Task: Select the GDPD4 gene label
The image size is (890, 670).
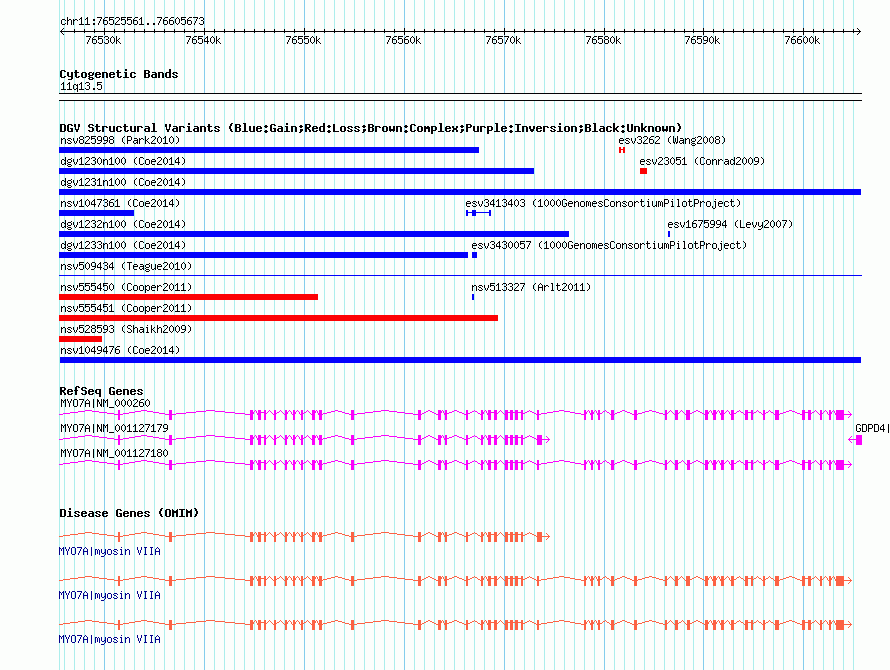Action: point(871,428)
